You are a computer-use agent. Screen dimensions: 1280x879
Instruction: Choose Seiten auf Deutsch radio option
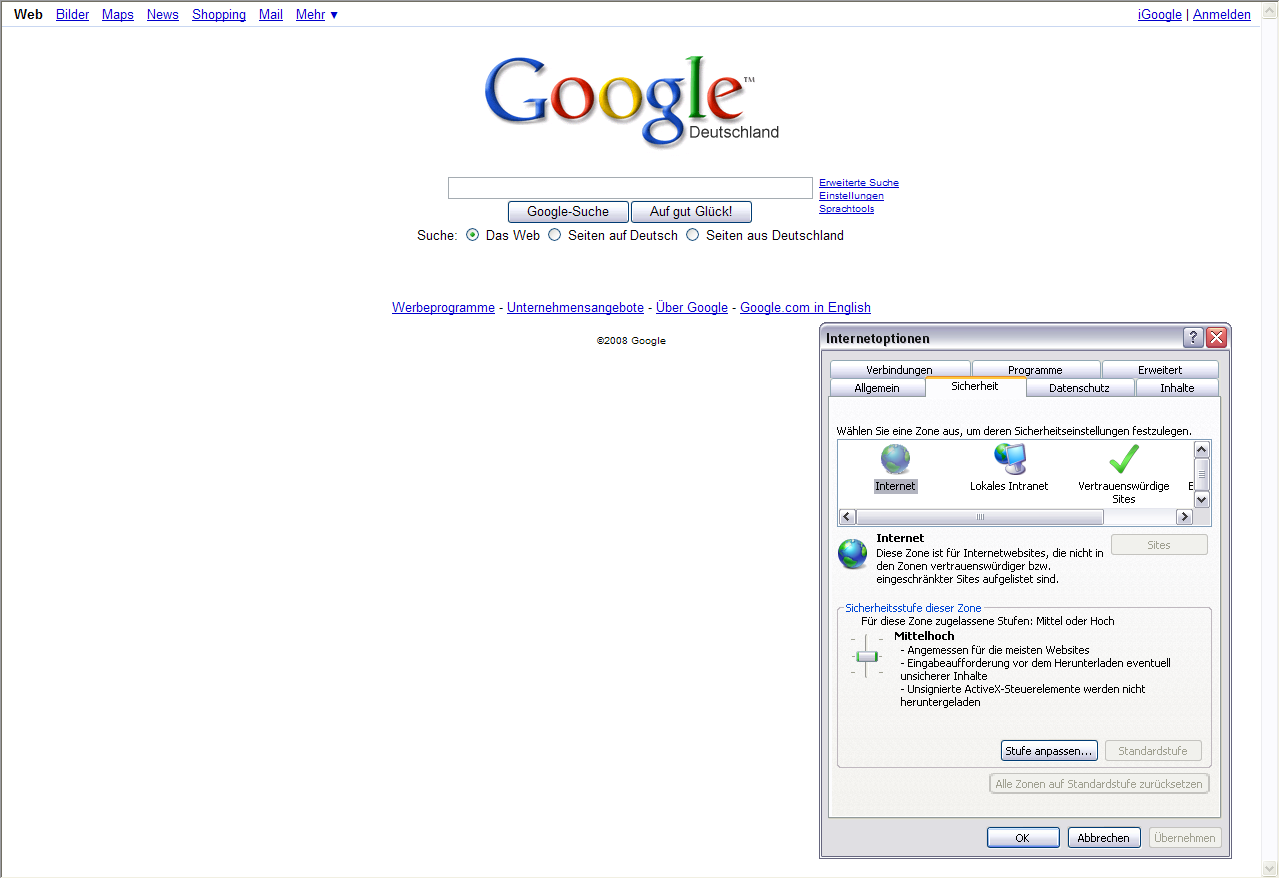(555, 236)
